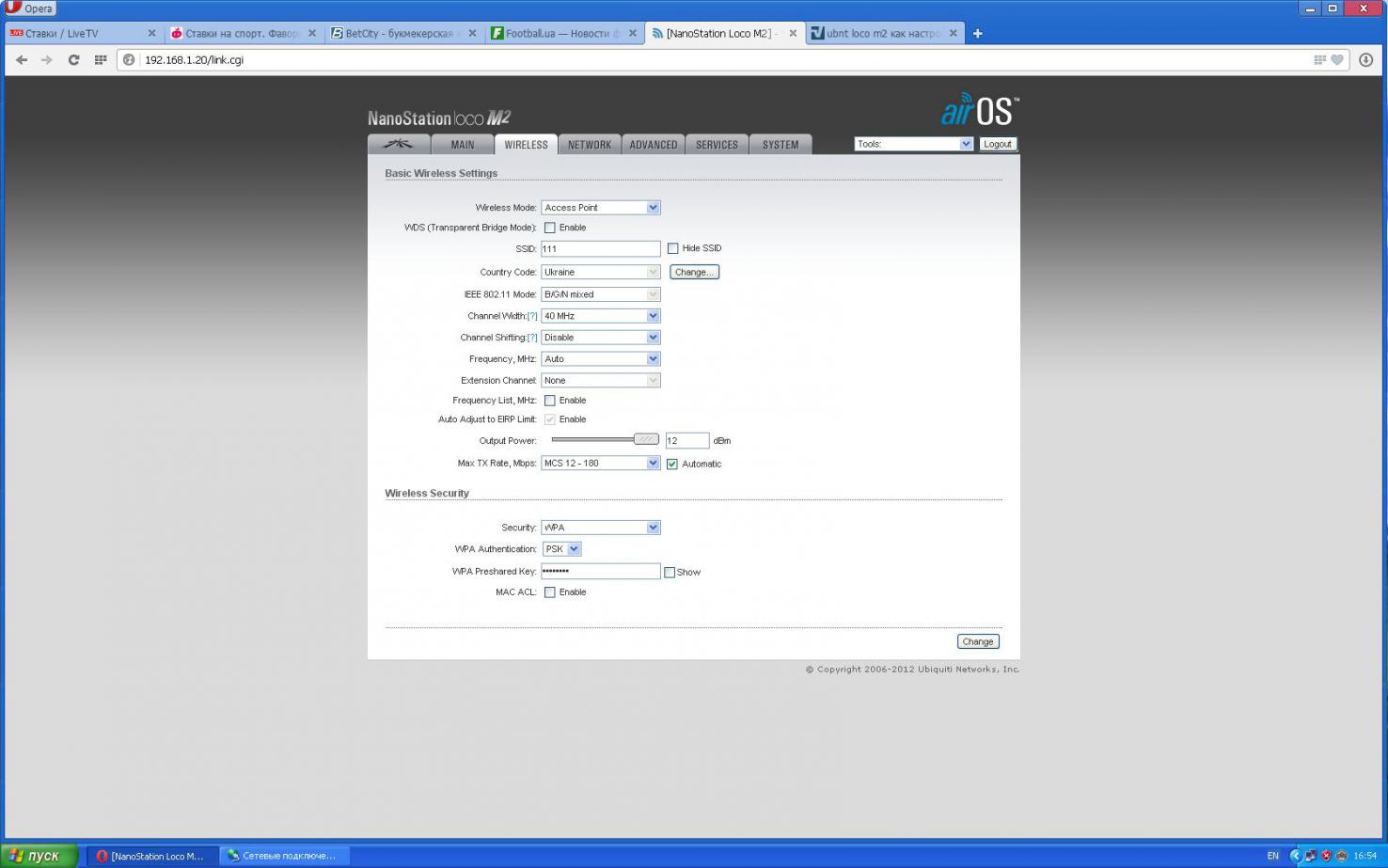This screenshot has width=1388, height=868.
Task: Open the Tools dropdown
Action: pyautogui.click(x=913, y=144)
